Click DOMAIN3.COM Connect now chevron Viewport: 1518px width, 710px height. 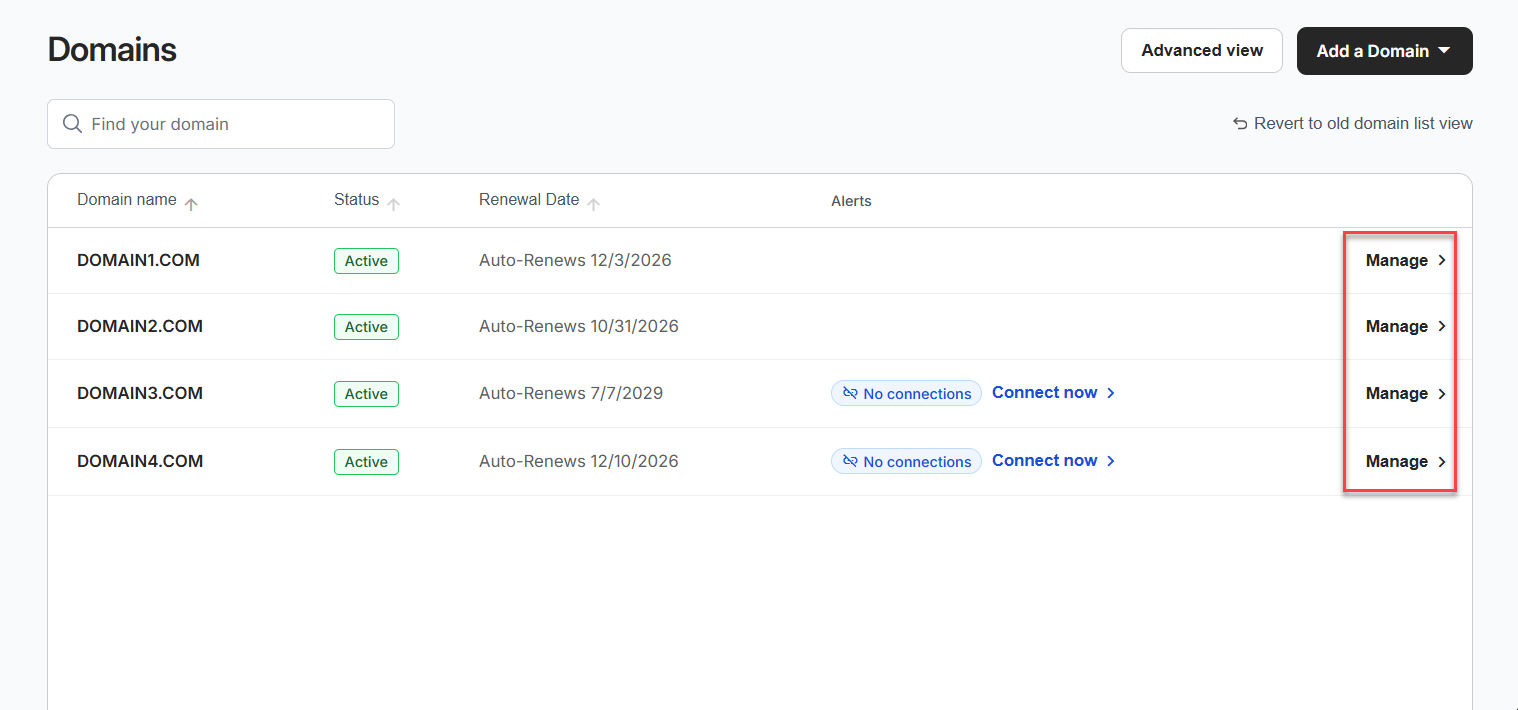tap(1111, 393)
